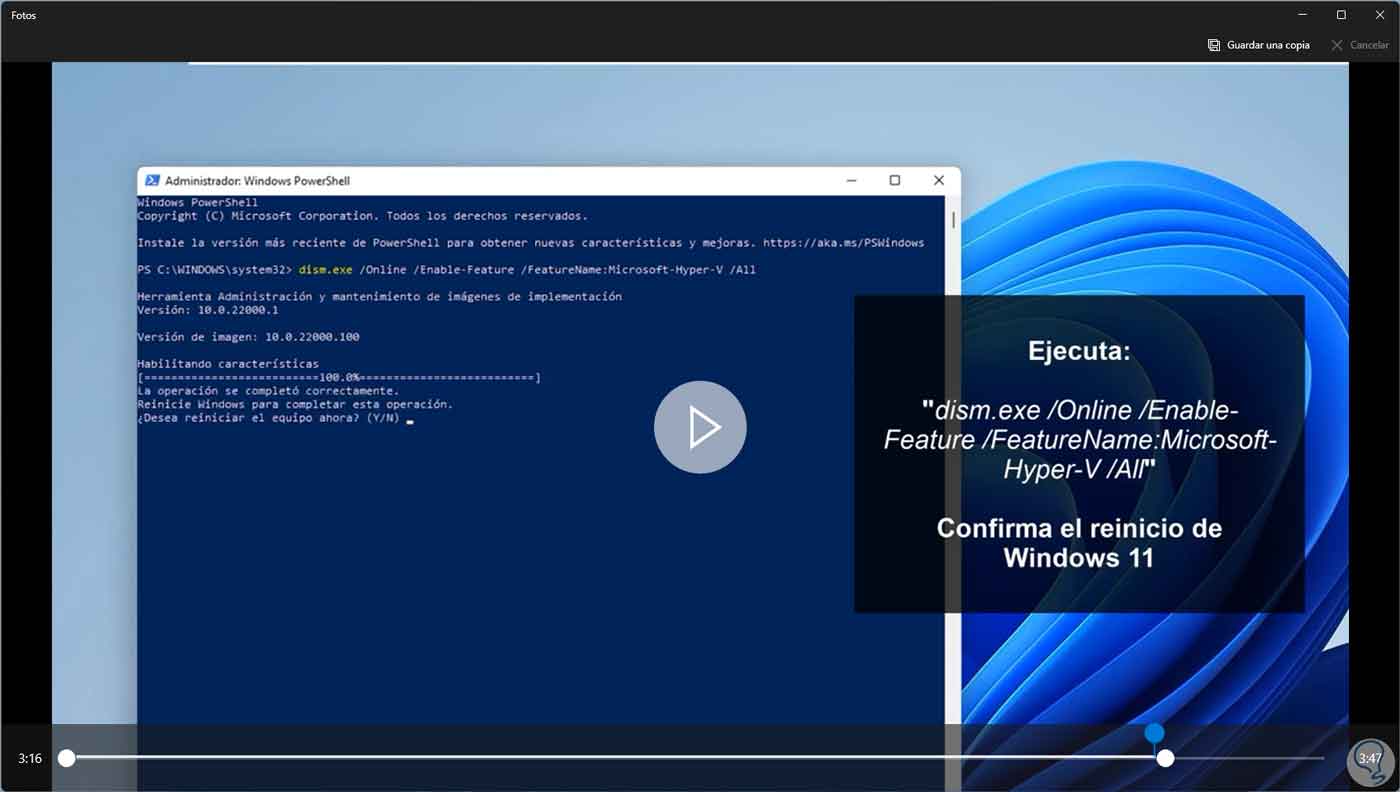This screenshot has width=1400, height=792.
Task: Close the Fotos window
Action: click(1380, 15)
